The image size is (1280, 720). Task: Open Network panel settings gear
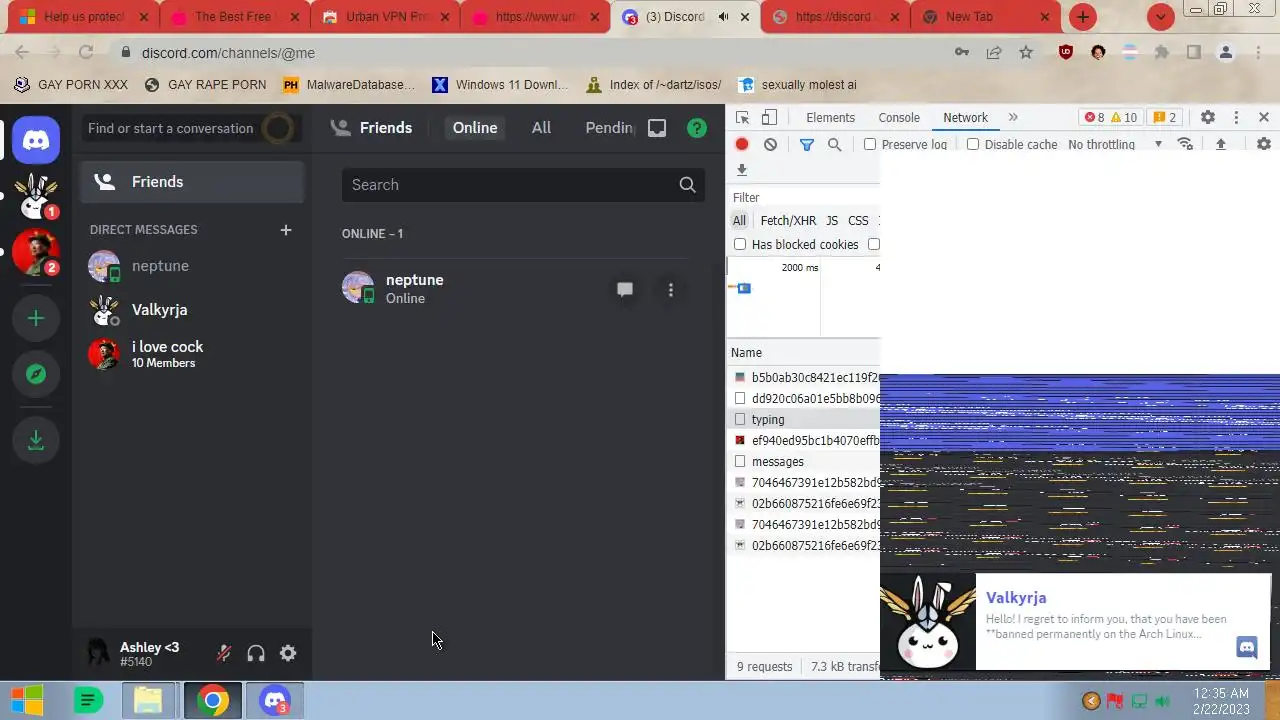point(1264,144)
